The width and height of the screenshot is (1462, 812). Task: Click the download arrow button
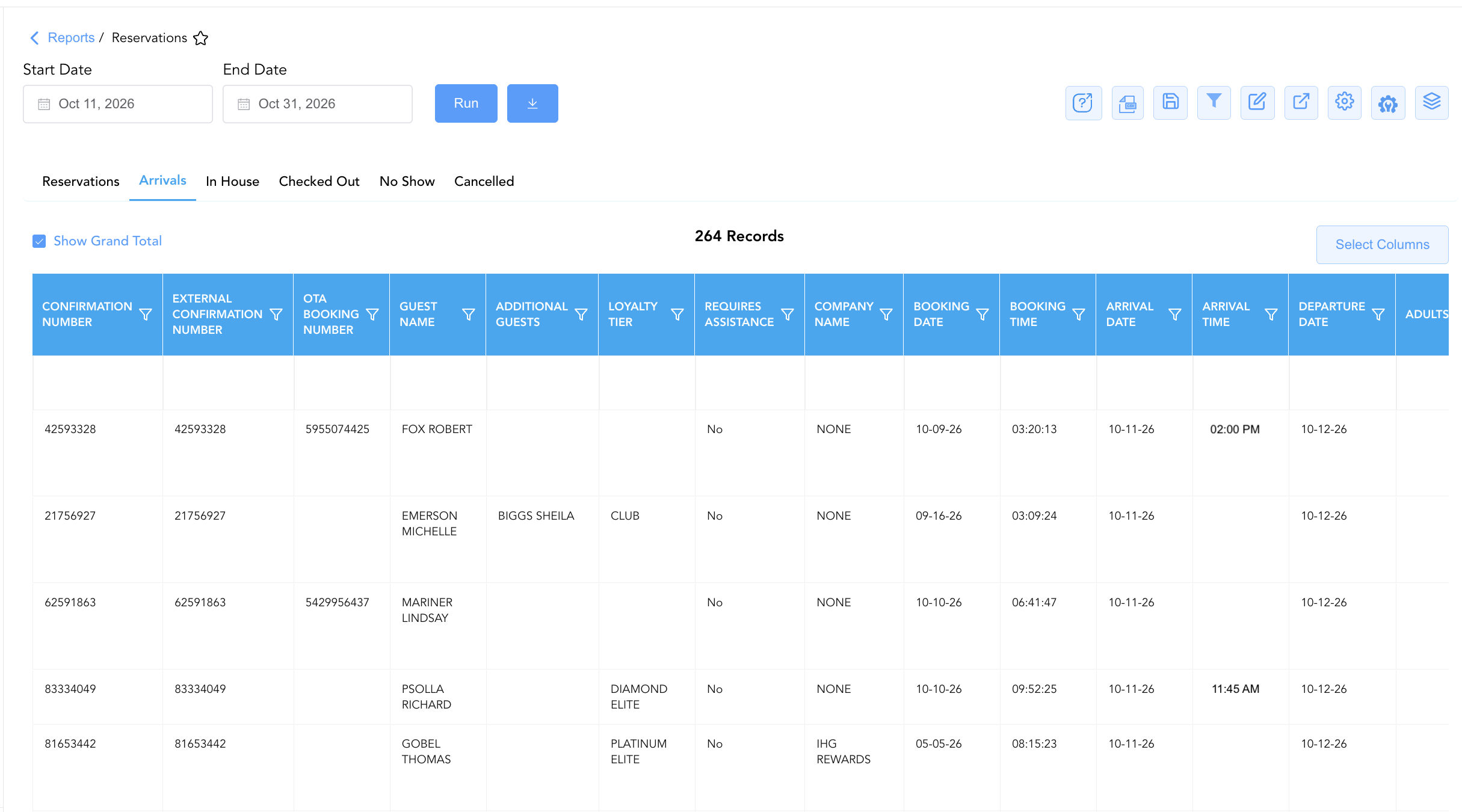pos(532,103)
